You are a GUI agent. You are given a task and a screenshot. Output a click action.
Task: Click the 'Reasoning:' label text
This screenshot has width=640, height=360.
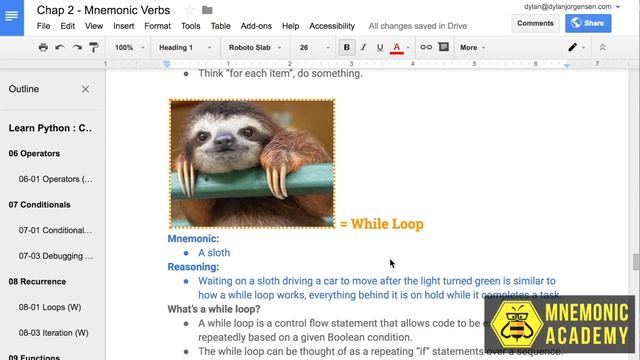(x=193, y=267)
